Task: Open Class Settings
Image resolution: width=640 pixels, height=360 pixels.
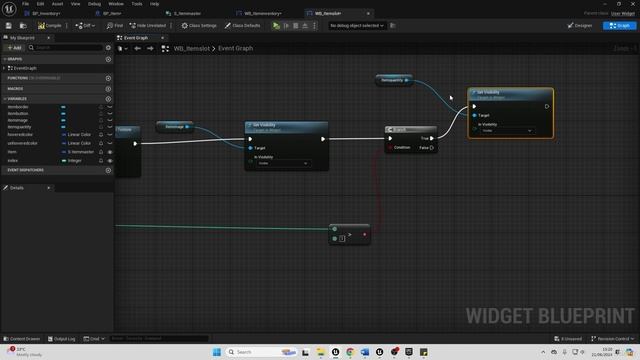Action: [x=199, y=26]
